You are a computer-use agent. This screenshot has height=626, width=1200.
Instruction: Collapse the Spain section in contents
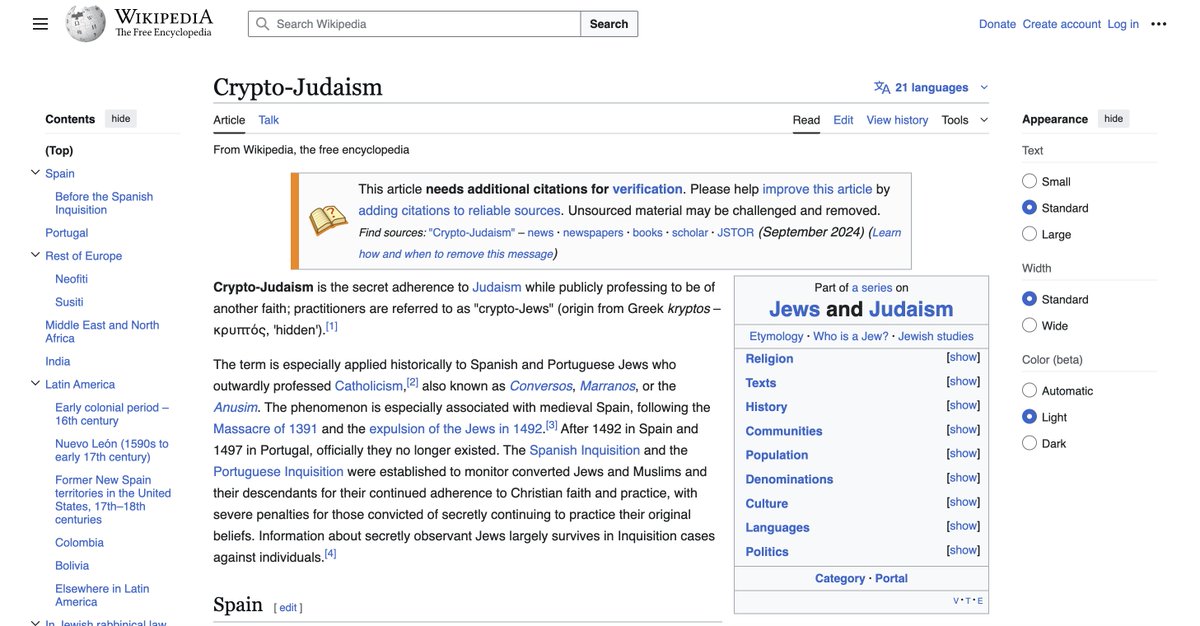[x=35, y=173]
